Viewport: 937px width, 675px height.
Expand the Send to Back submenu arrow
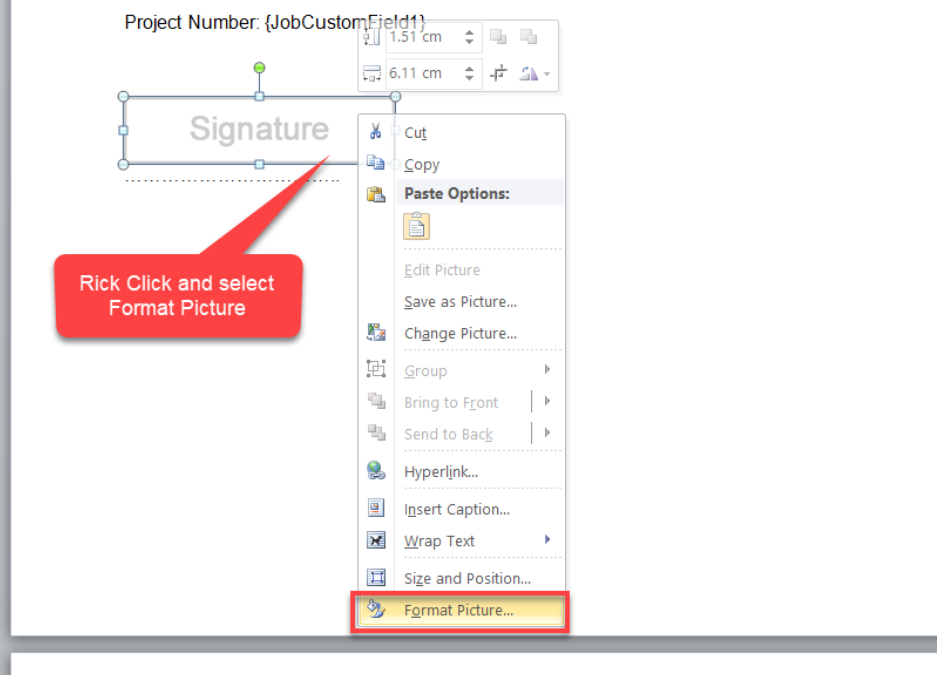click(x=547, y=433)
